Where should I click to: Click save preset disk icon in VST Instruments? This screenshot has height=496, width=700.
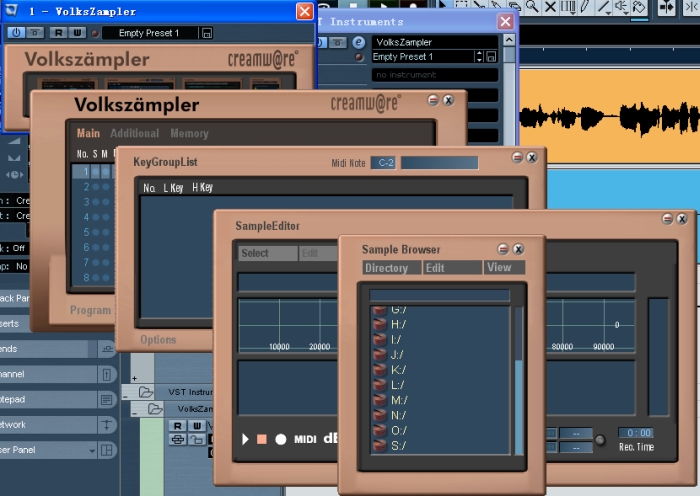point(491,57)
